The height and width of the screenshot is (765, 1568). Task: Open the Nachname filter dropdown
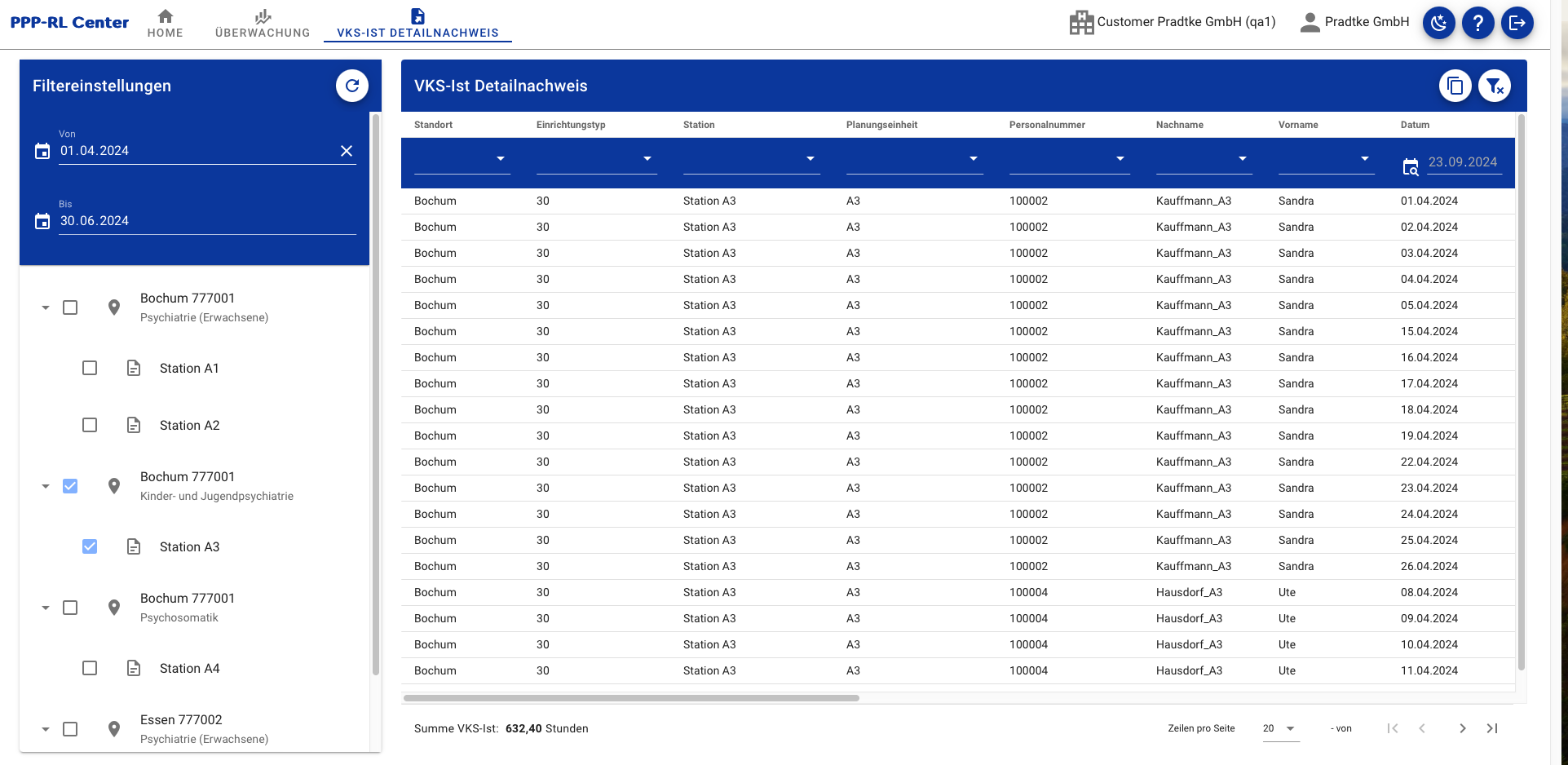click(1204, 159)
